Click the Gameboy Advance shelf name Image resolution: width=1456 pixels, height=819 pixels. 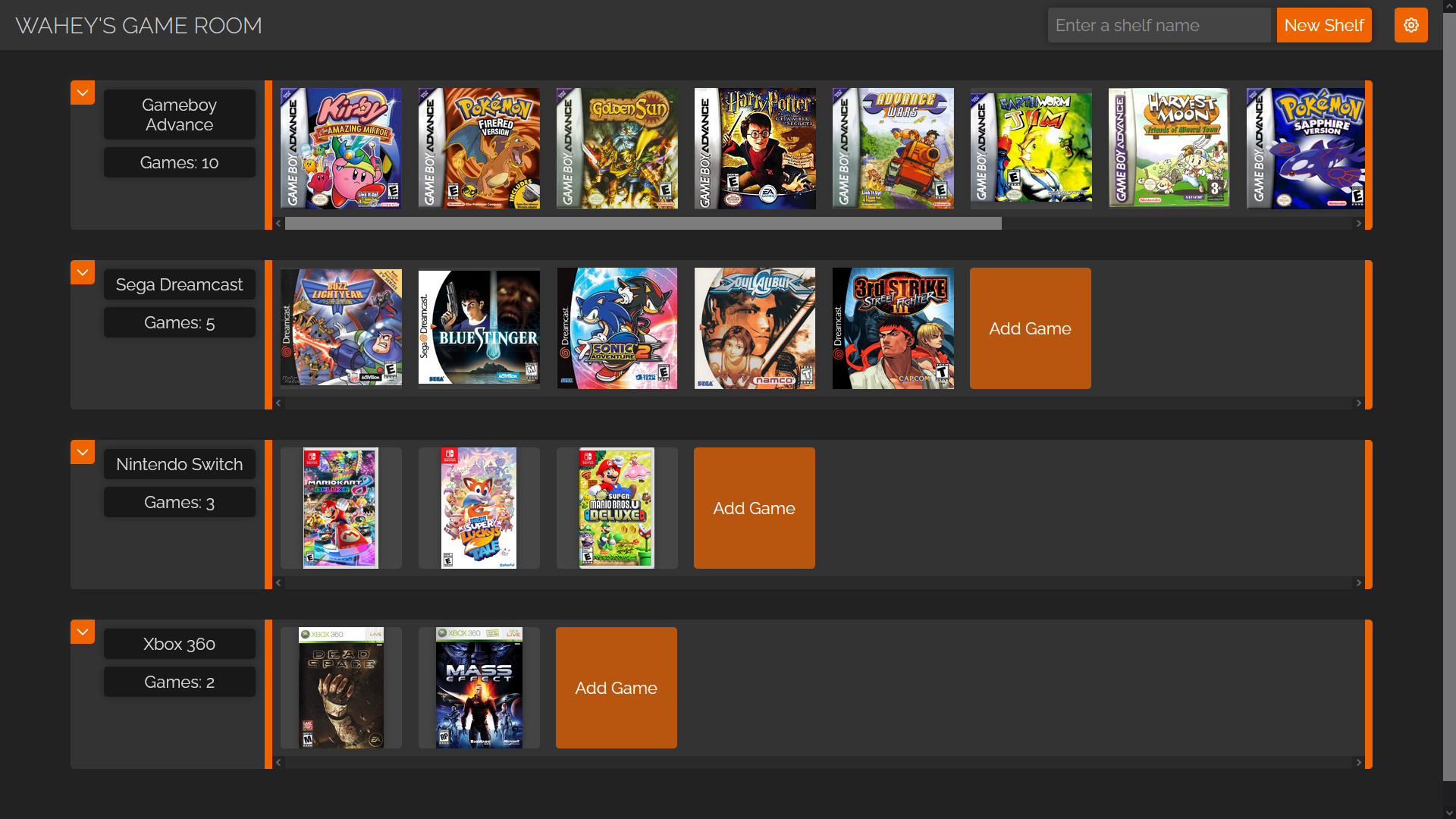pos(180,115)
